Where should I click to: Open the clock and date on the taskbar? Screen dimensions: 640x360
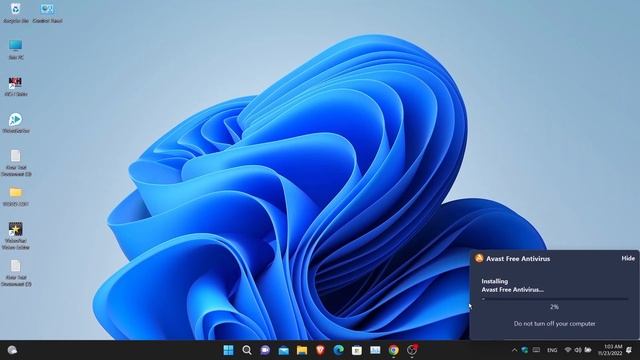click(x=610, y=350)
